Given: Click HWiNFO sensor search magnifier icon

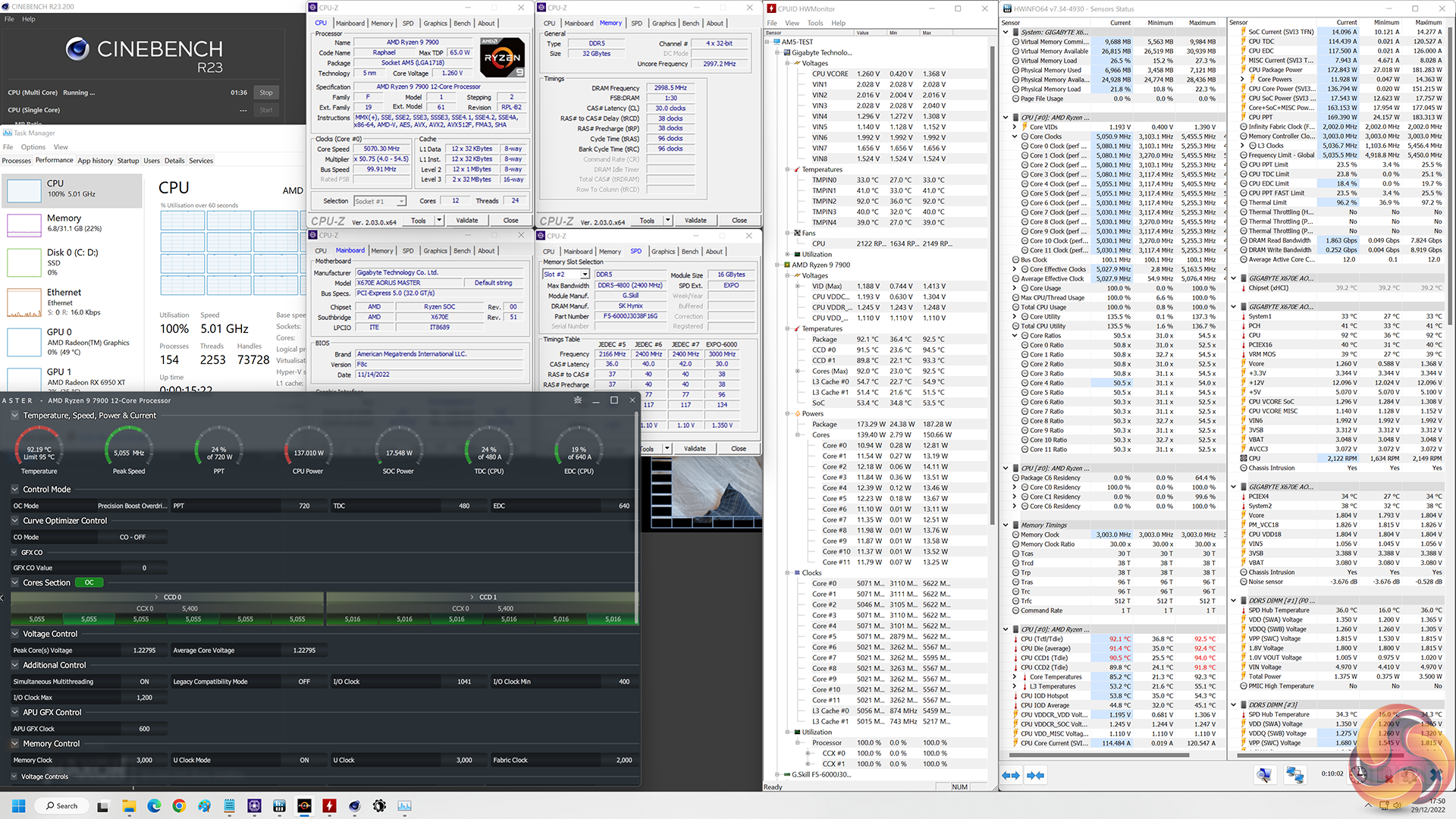Looking at the screenshot, I should tap(1264, 775).
